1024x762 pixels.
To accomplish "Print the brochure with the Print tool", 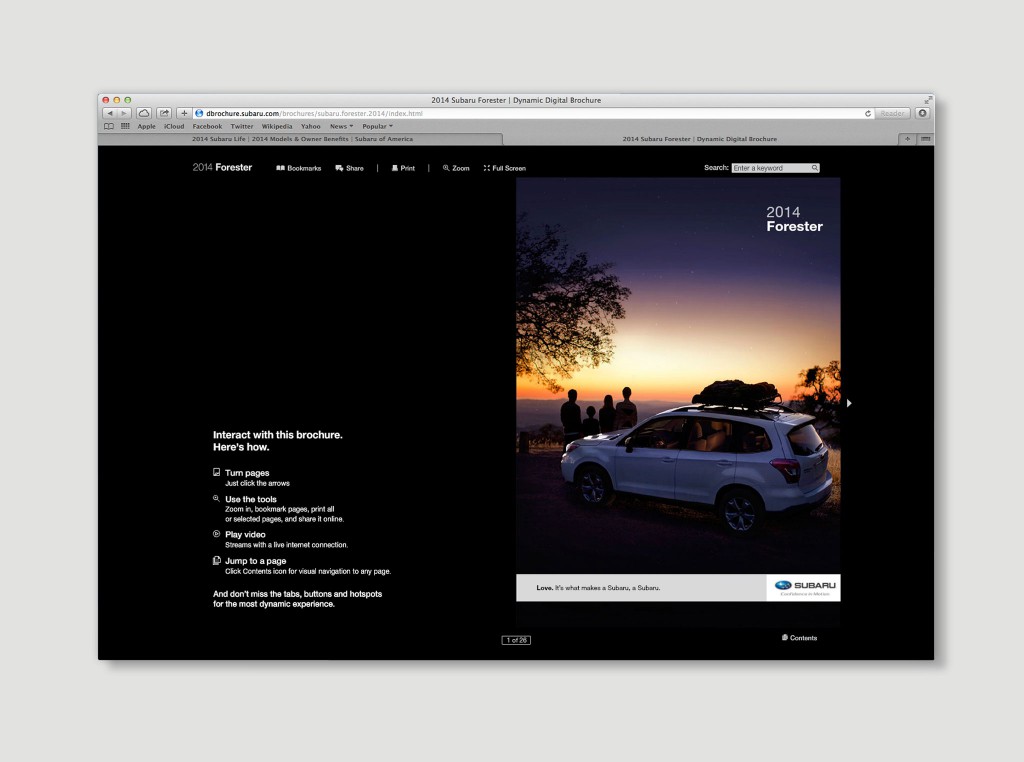I will point(403,168).
